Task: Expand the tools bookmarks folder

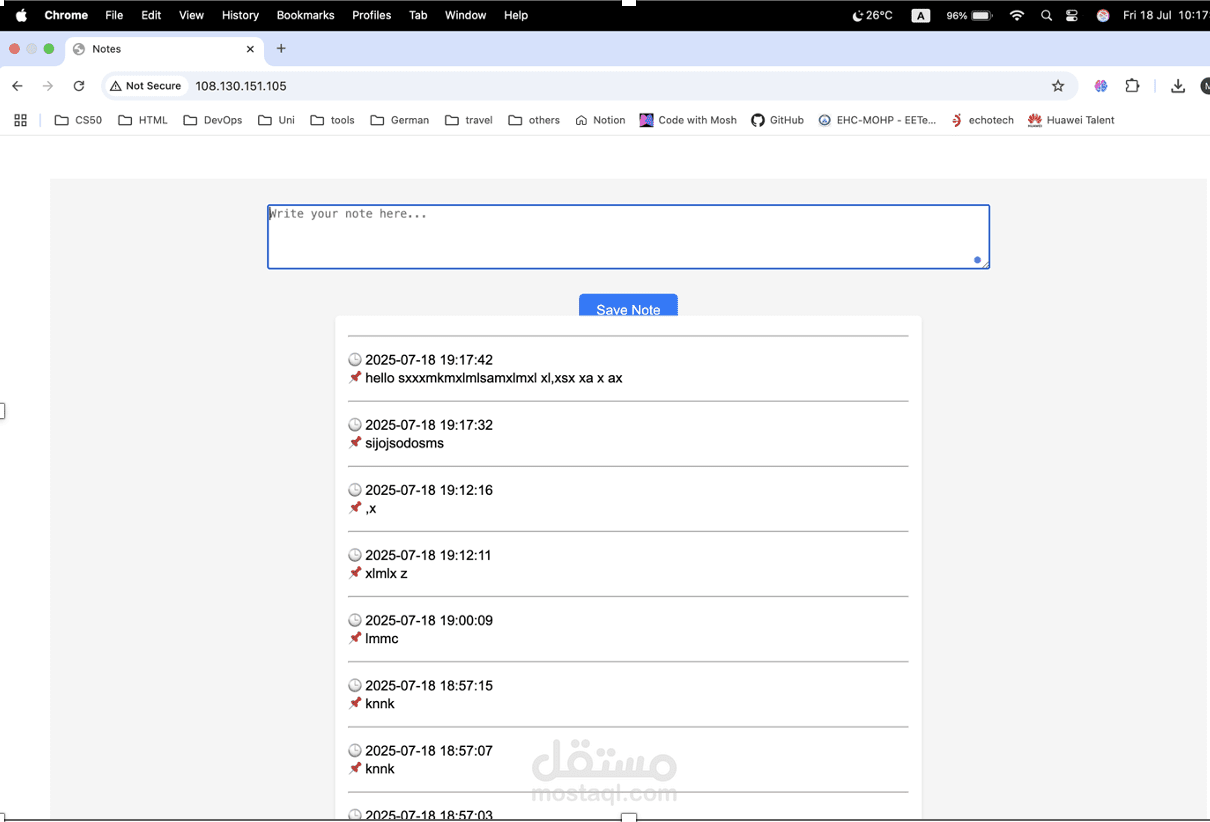Action: 333,120
